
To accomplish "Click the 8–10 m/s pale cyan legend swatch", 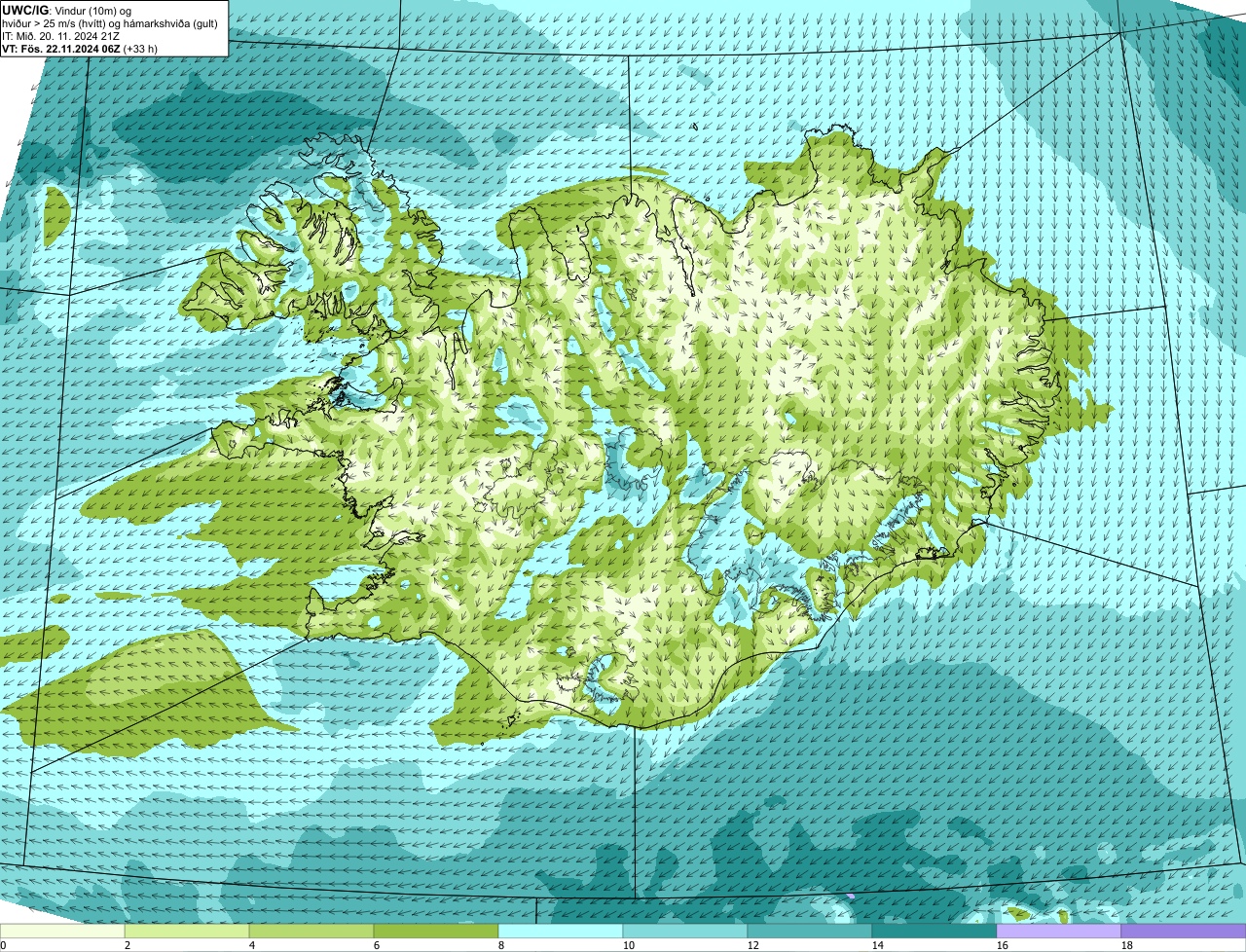I will pos(561,931).
